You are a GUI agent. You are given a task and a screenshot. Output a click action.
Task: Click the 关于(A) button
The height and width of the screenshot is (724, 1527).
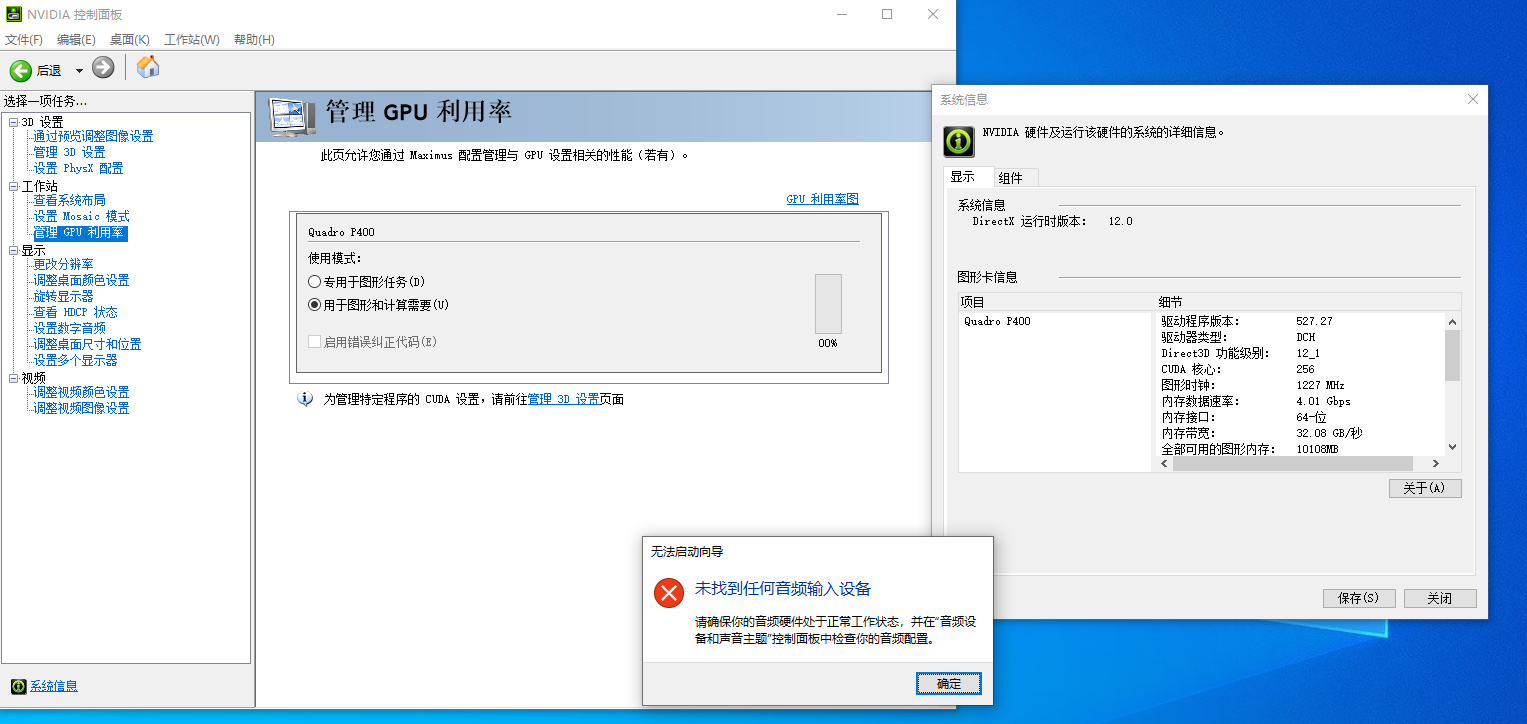tap(1425, 488)
